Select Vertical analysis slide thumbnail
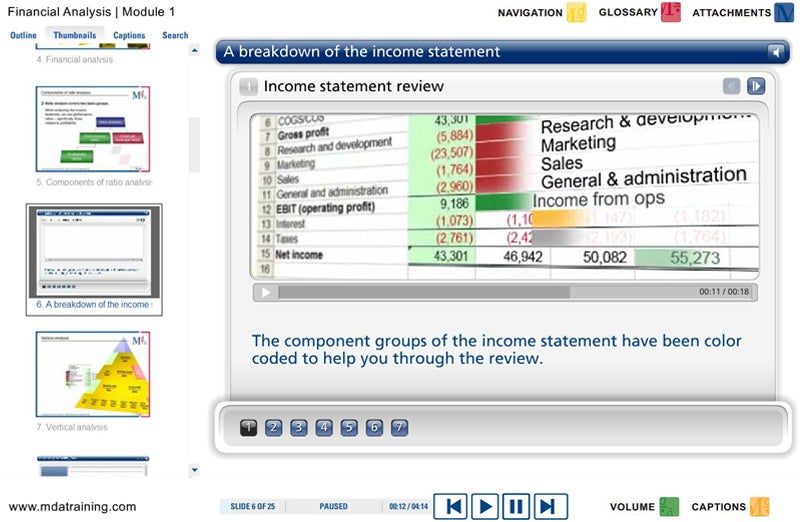The height and width of the screenshot is (522, 800). coord(93,375)
